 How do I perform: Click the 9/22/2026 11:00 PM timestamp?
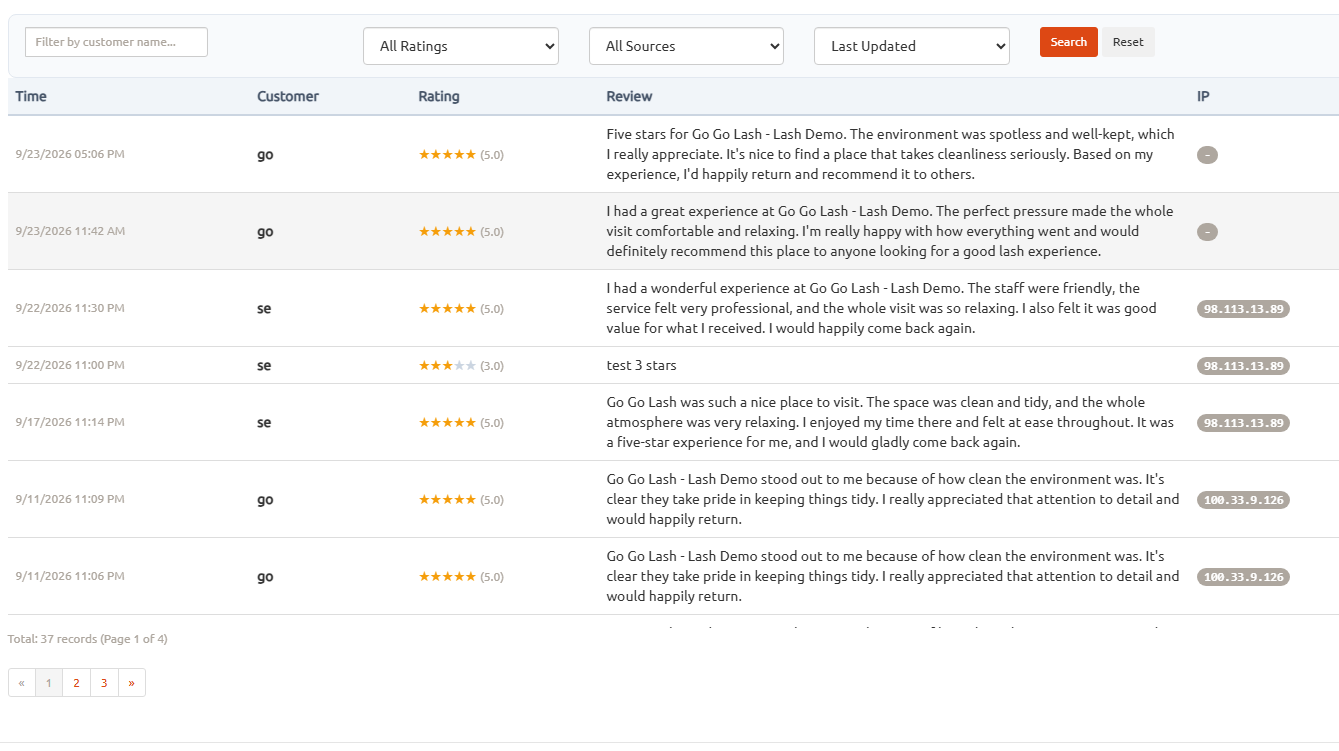(x=70, y=365)
